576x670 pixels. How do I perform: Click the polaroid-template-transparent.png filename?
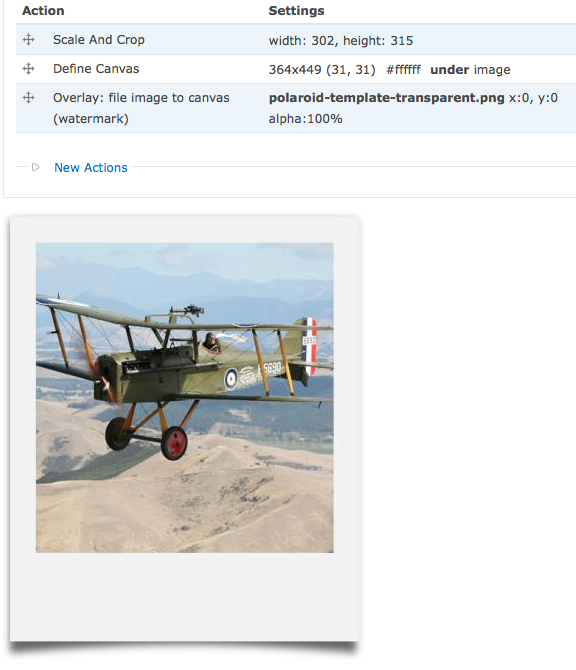pyautogui.click(x=386, y=98)
